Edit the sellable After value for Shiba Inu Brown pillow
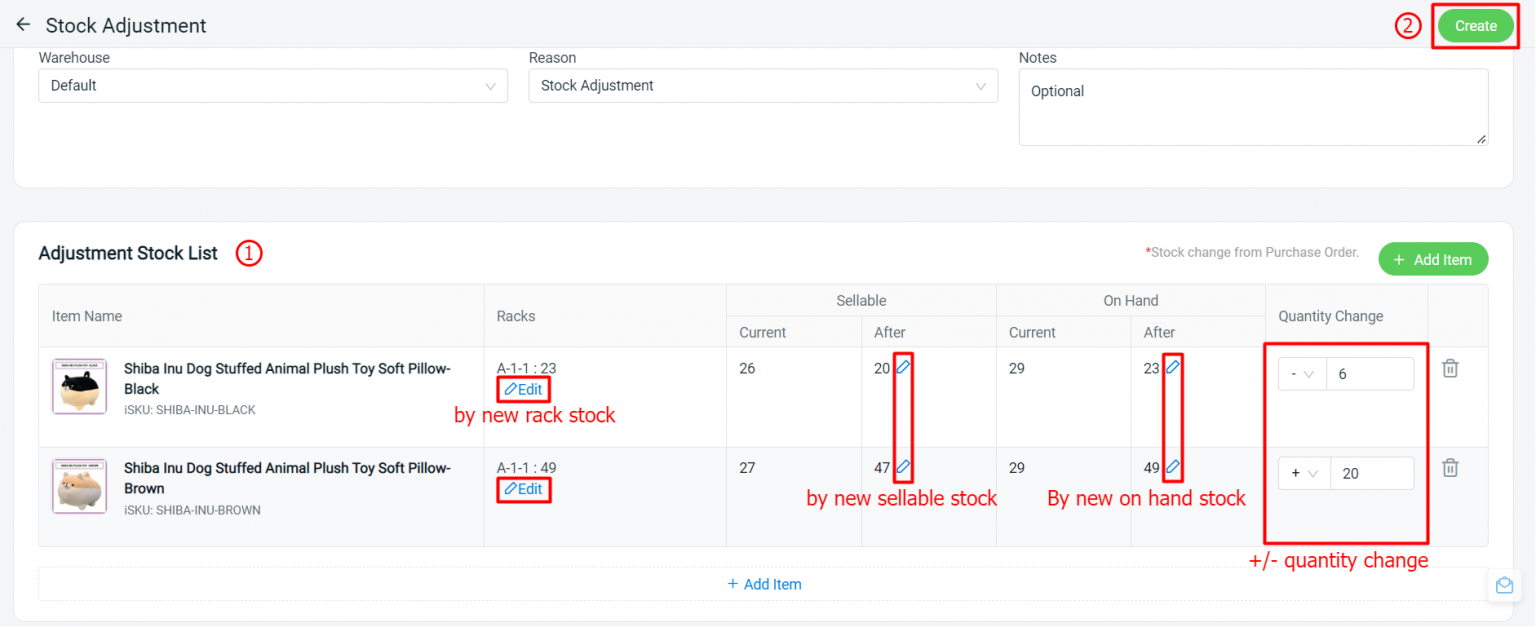This screenshot has width=1536, height=627. point(903,467)
